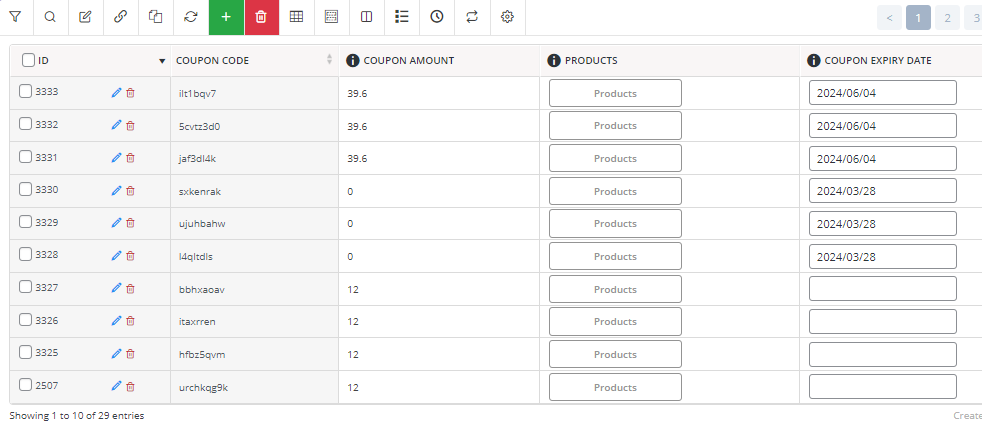The width and height of the screenshot is (982, 427).
Task: Edit coupon 3328 with pencil icon
Action: pyautogui.click(x=116, y=255)
